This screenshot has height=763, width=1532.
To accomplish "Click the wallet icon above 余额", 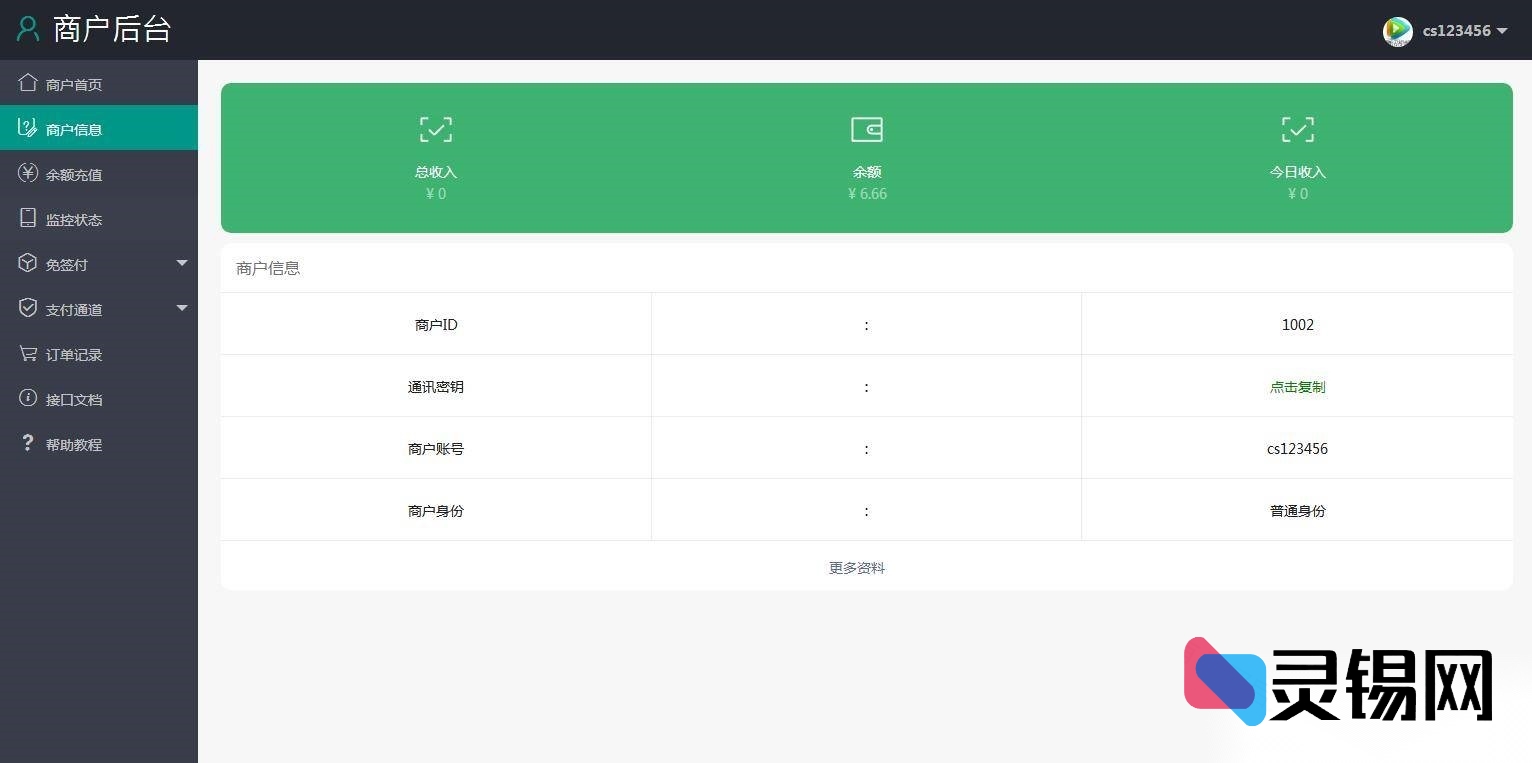I will pos(866,129).
